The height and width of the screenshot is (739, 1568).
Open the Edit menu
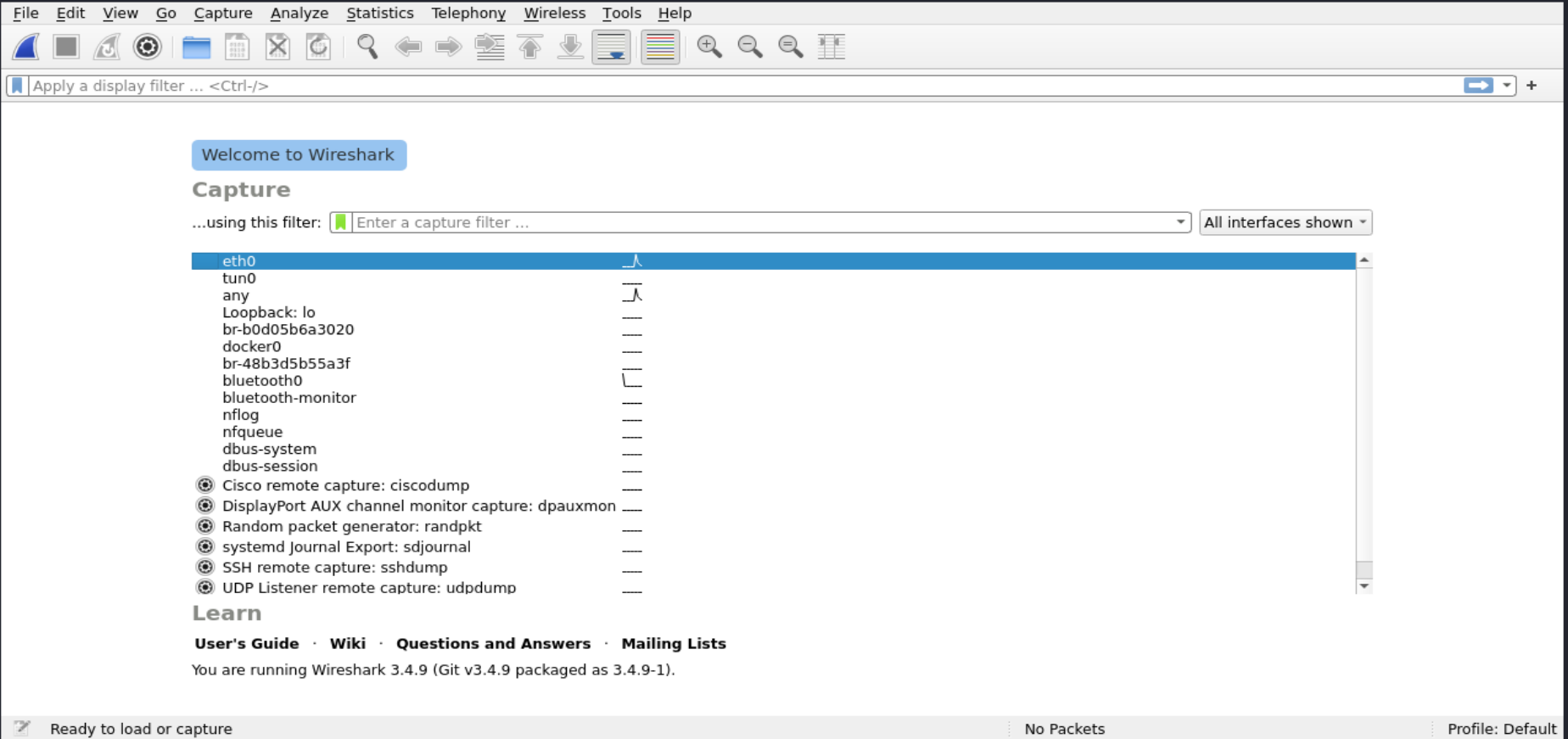click(70, 13)
